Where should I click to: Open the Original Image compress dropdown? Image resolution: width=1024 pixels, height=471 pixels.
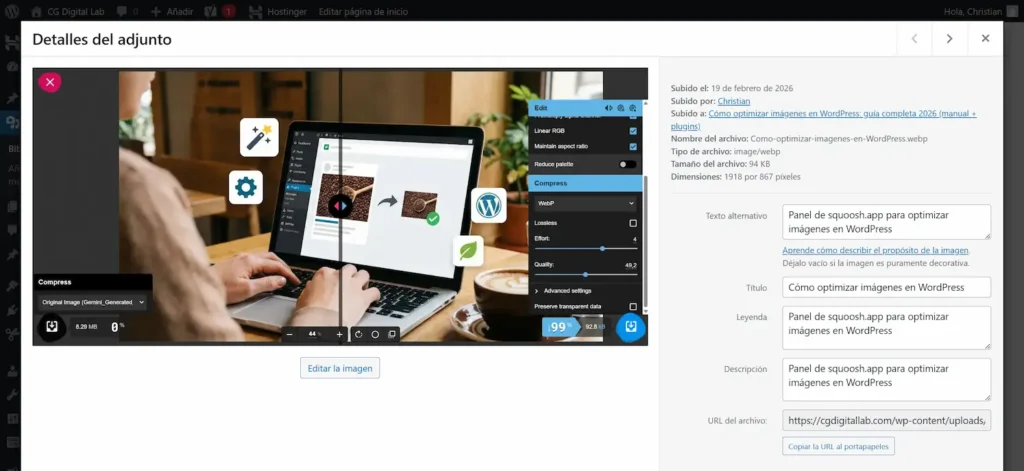coord(93,301)
